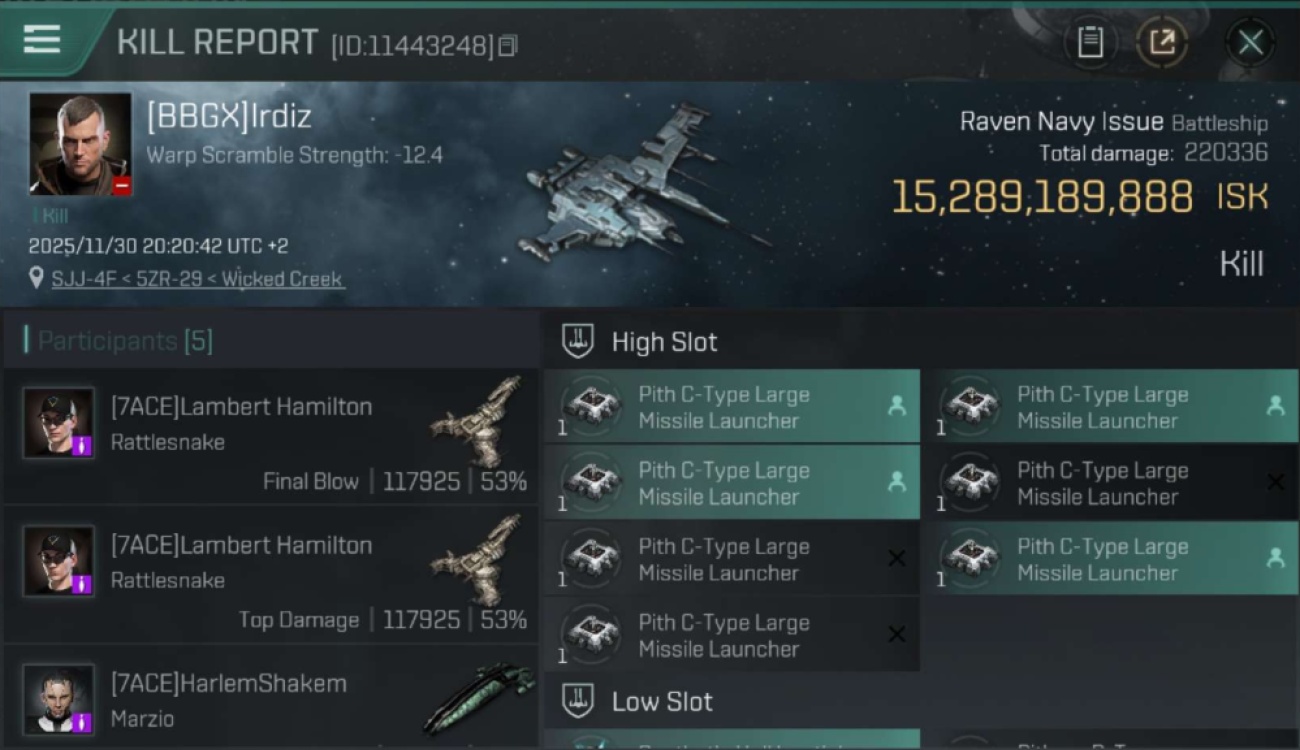Image resolution: width=1300 pixels, height=750 pixels.
Task: Select first Lambert Hamilton participant entry
Action: point(270,435)
